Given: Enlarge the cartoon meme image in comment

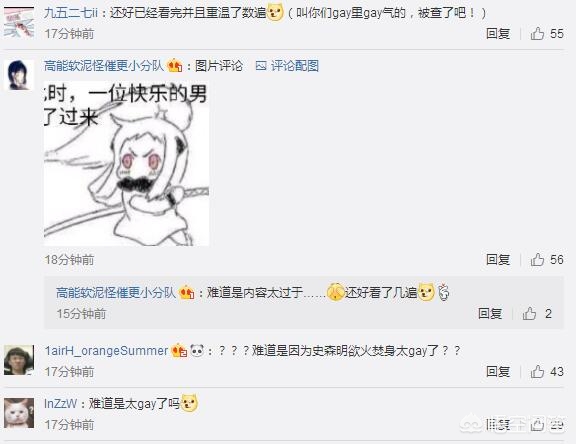Looking at the screenshot, I should 126,163.
